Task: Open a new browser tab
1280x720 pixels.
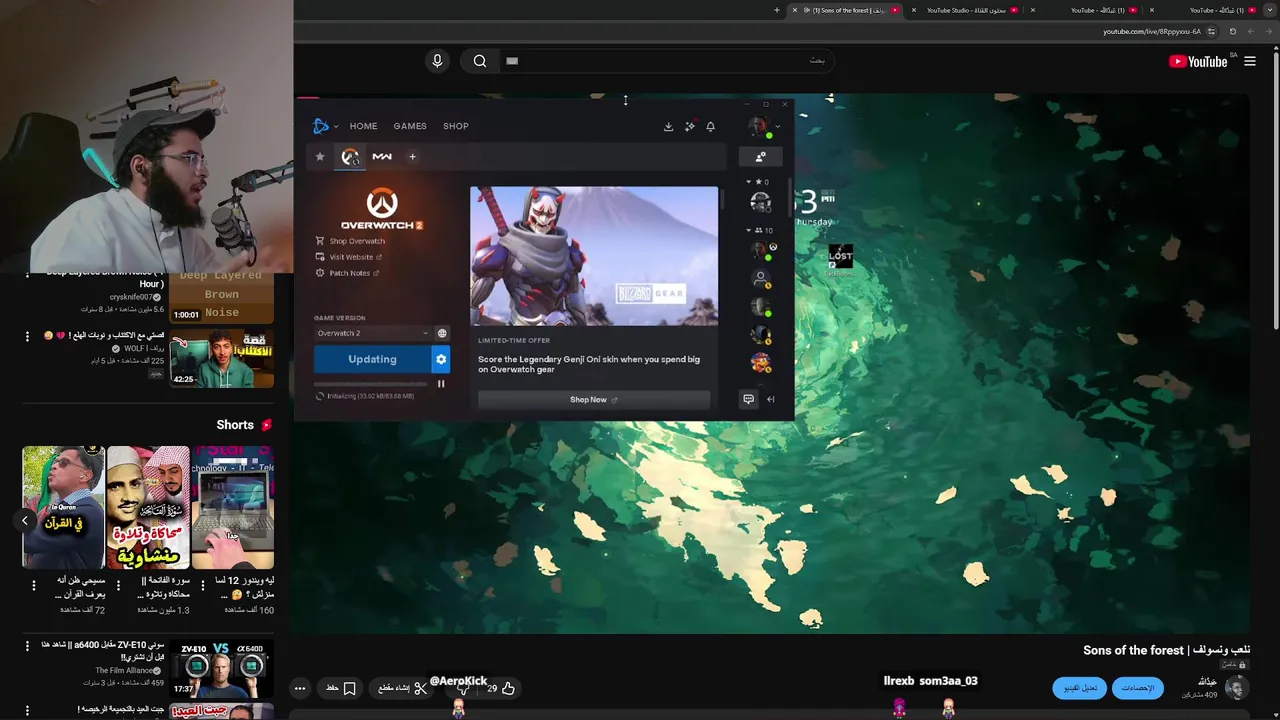Action: pos(777,10)
